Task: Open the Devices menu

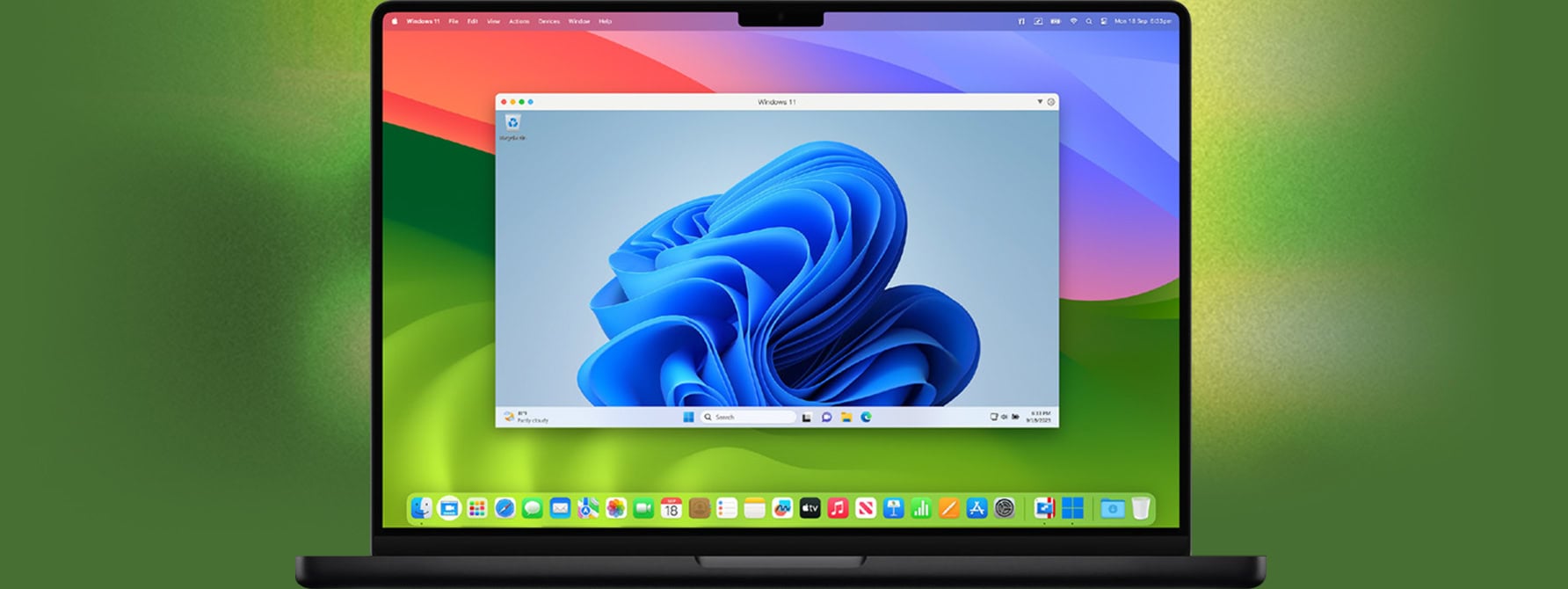Action: (x=549, y=21)
